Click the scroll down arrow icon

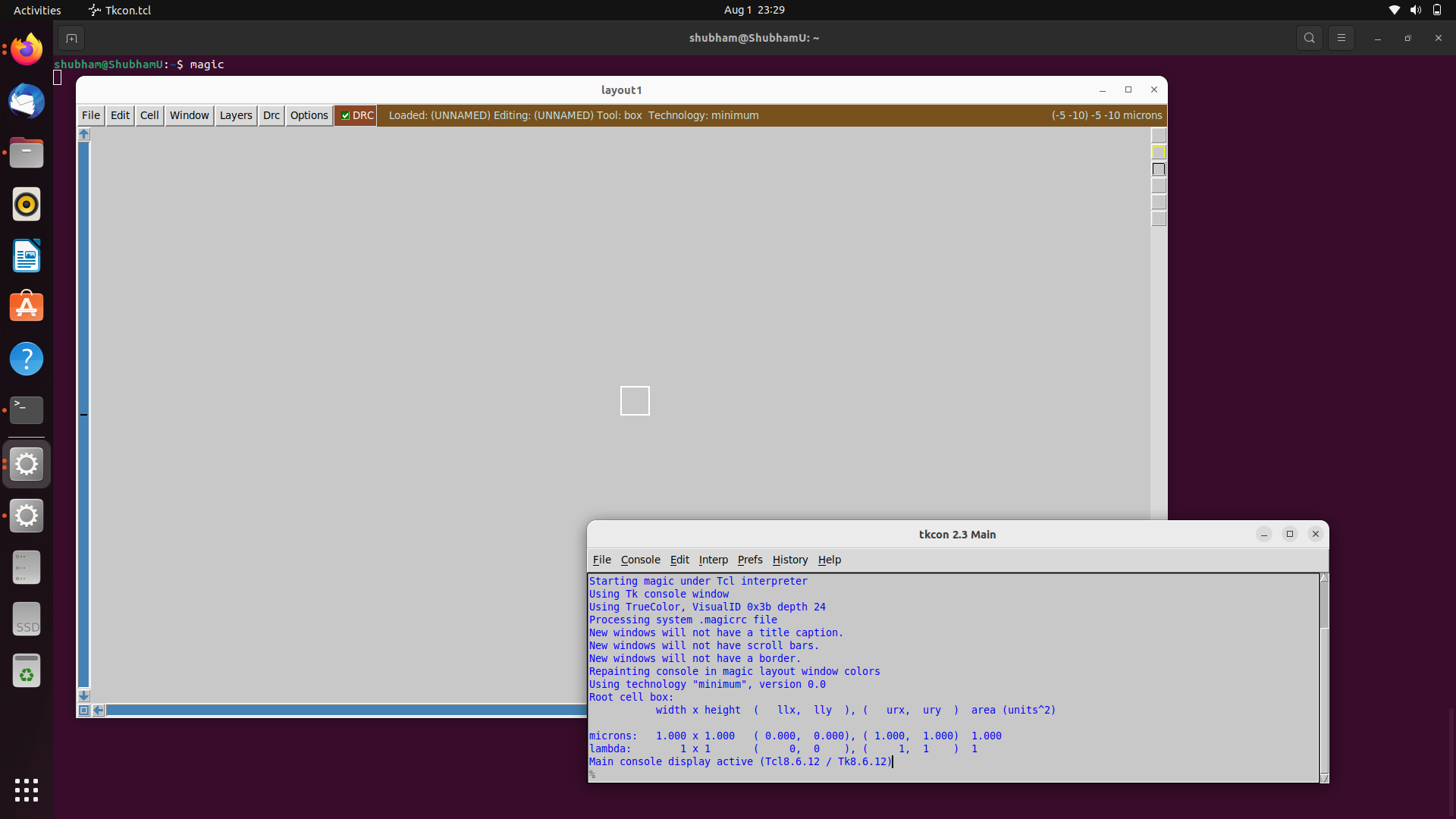click(84, 695)
